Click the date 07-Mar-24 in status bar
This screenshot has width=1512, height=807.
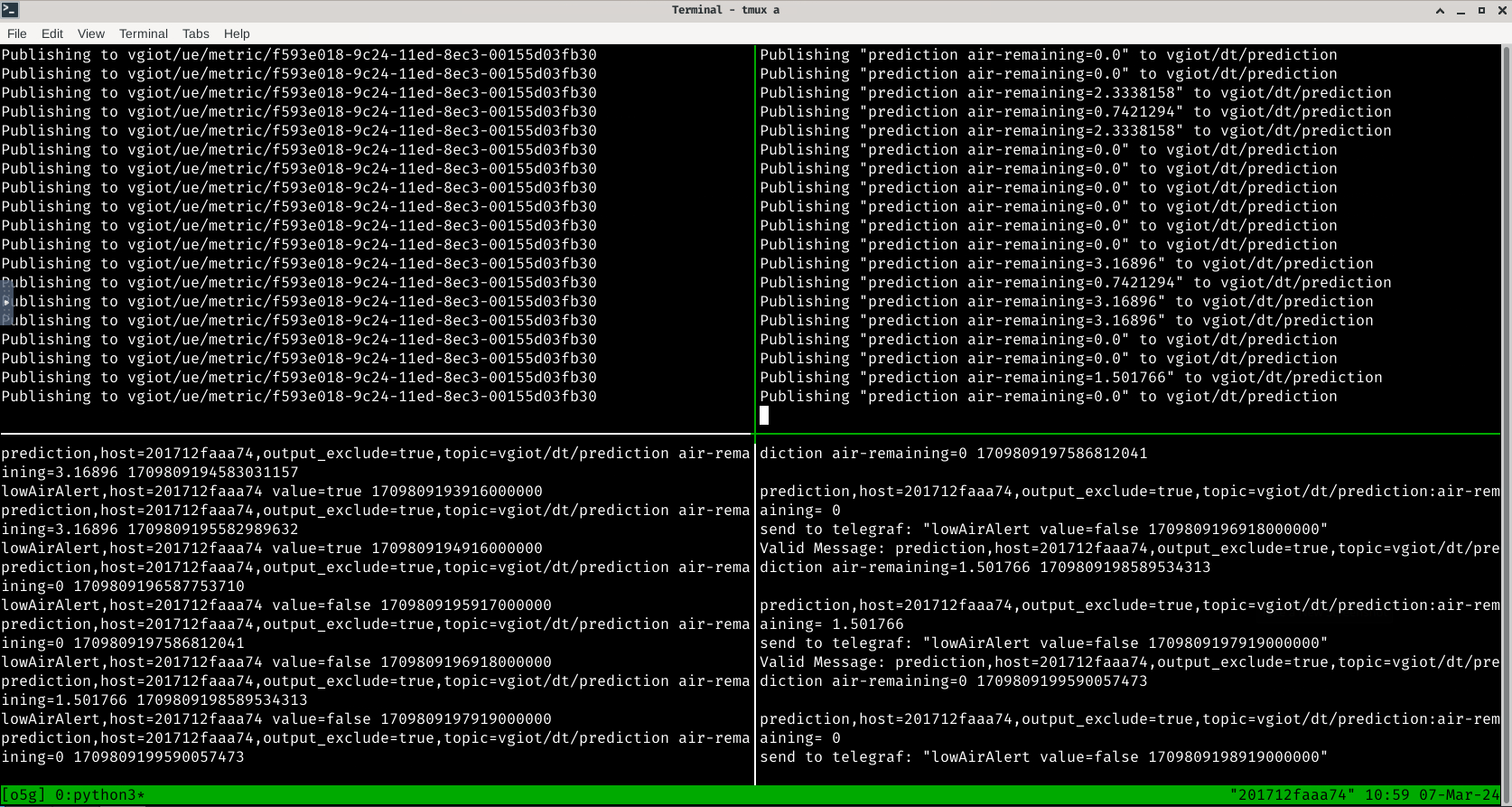(1460, 795)
